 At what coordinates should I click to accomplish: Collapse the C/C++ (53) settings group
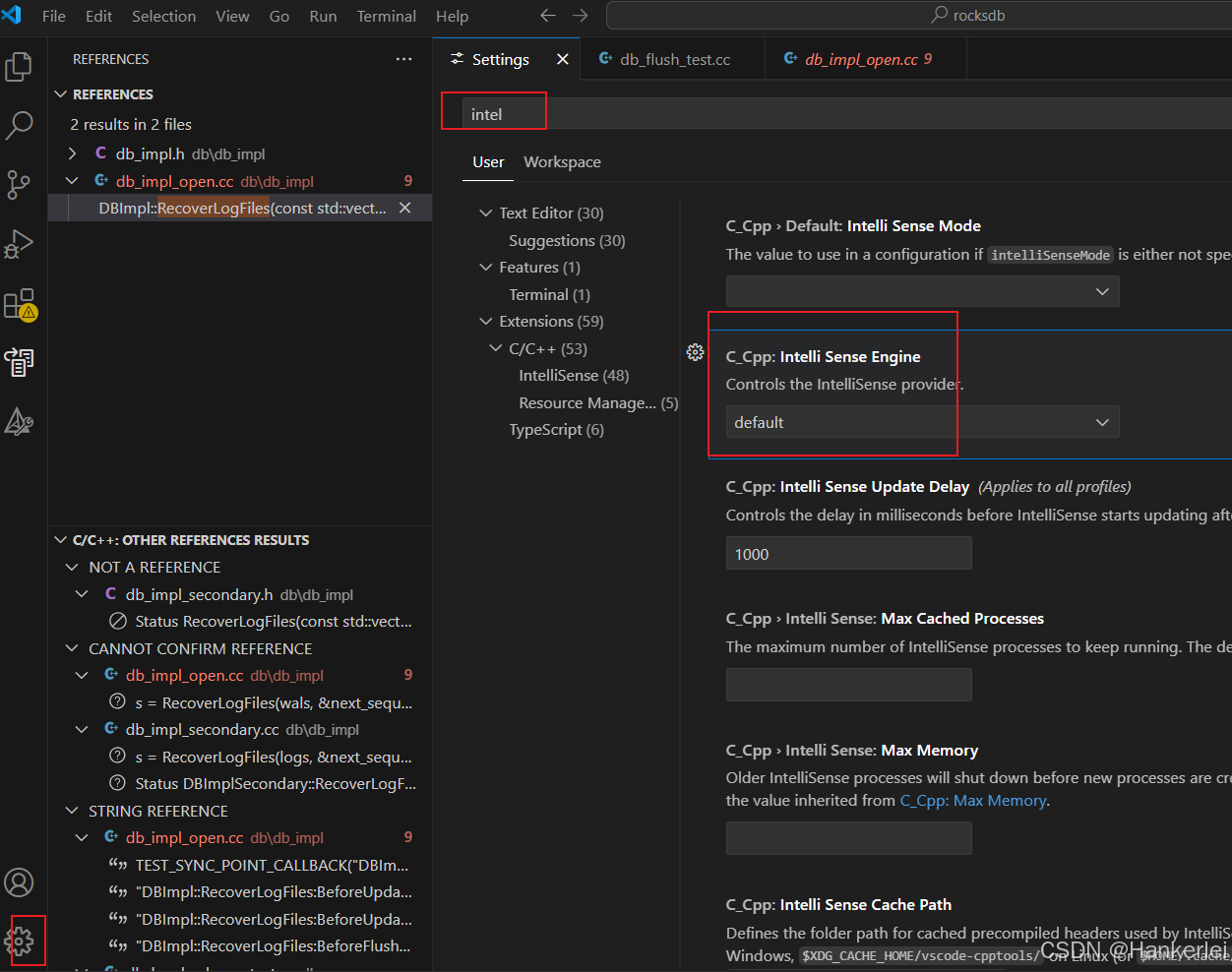click(495, 348)
